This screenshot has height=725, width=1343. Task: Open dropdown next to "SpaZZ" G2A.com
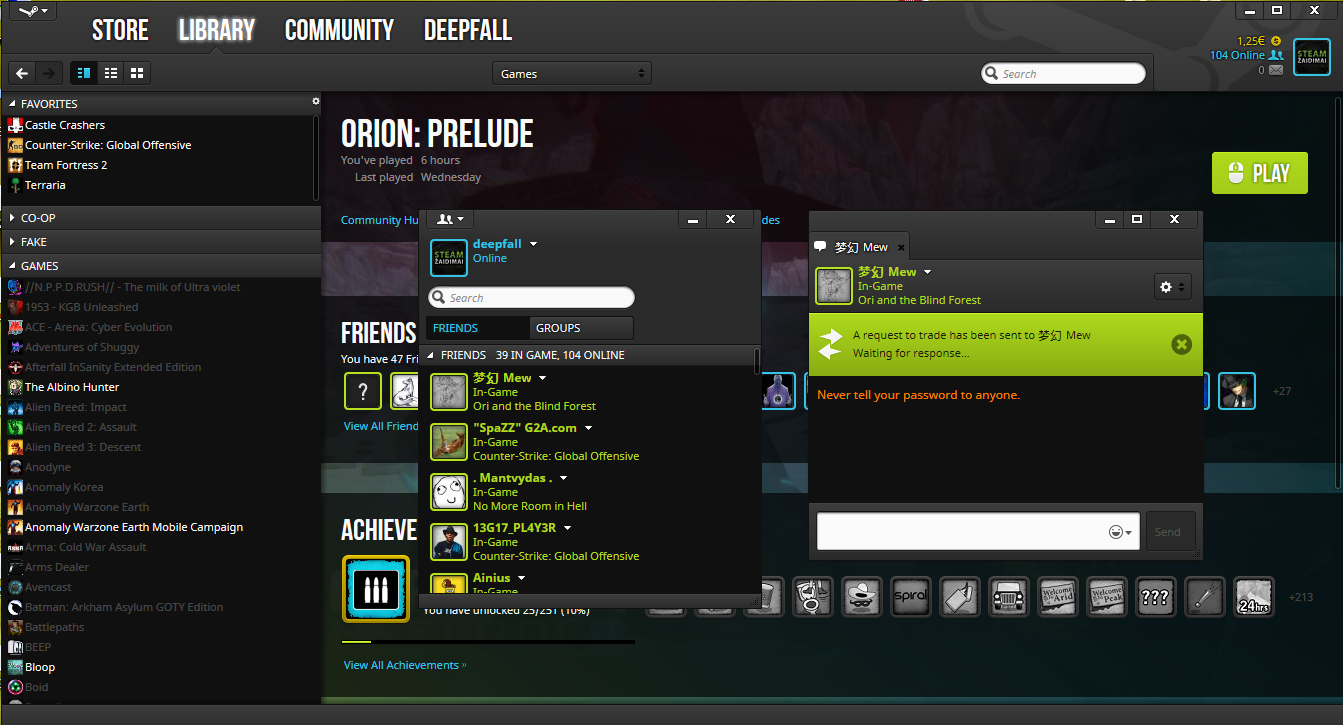[x=589, y=428]
